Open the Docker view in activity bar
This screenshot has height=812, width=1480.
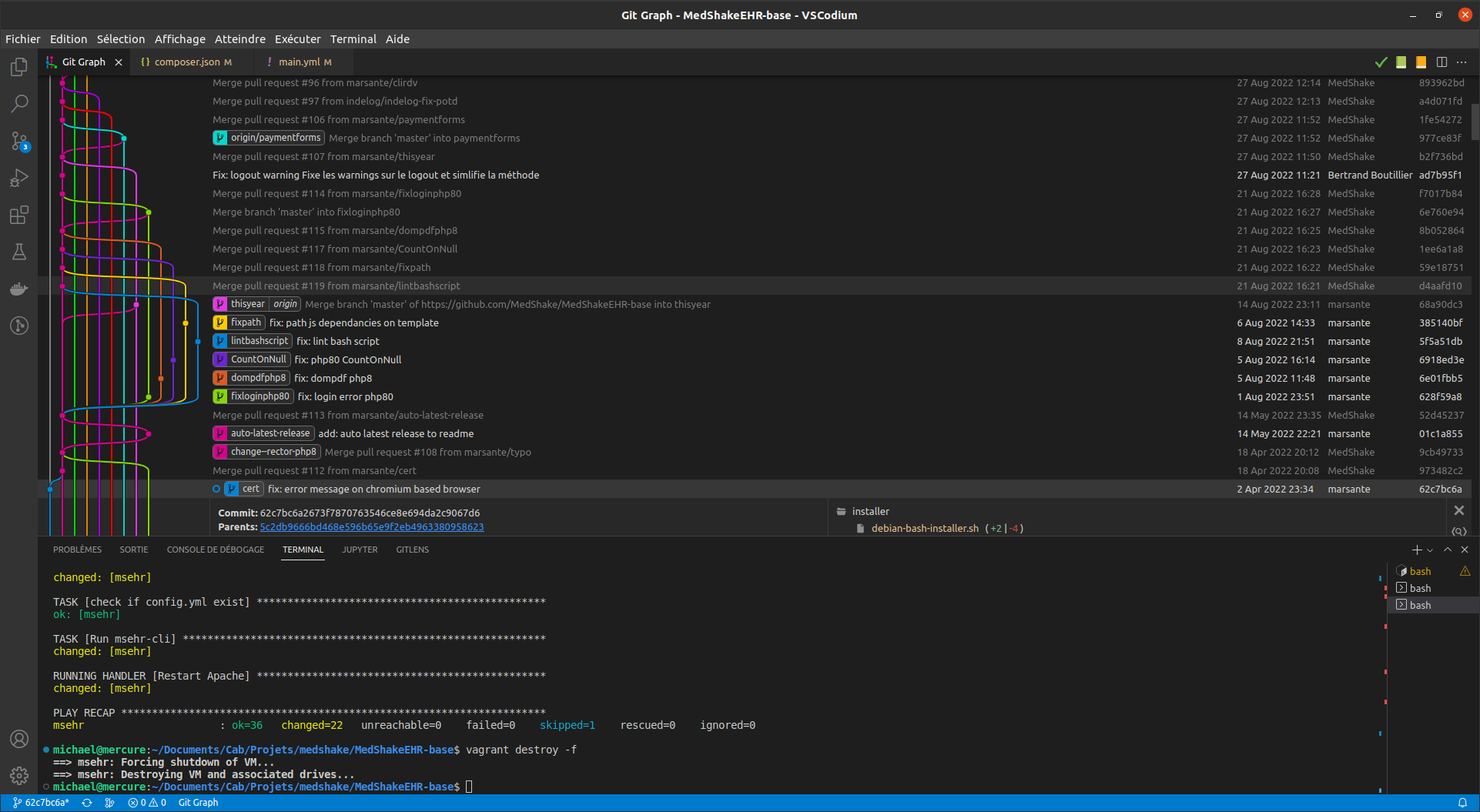(19, 289)
